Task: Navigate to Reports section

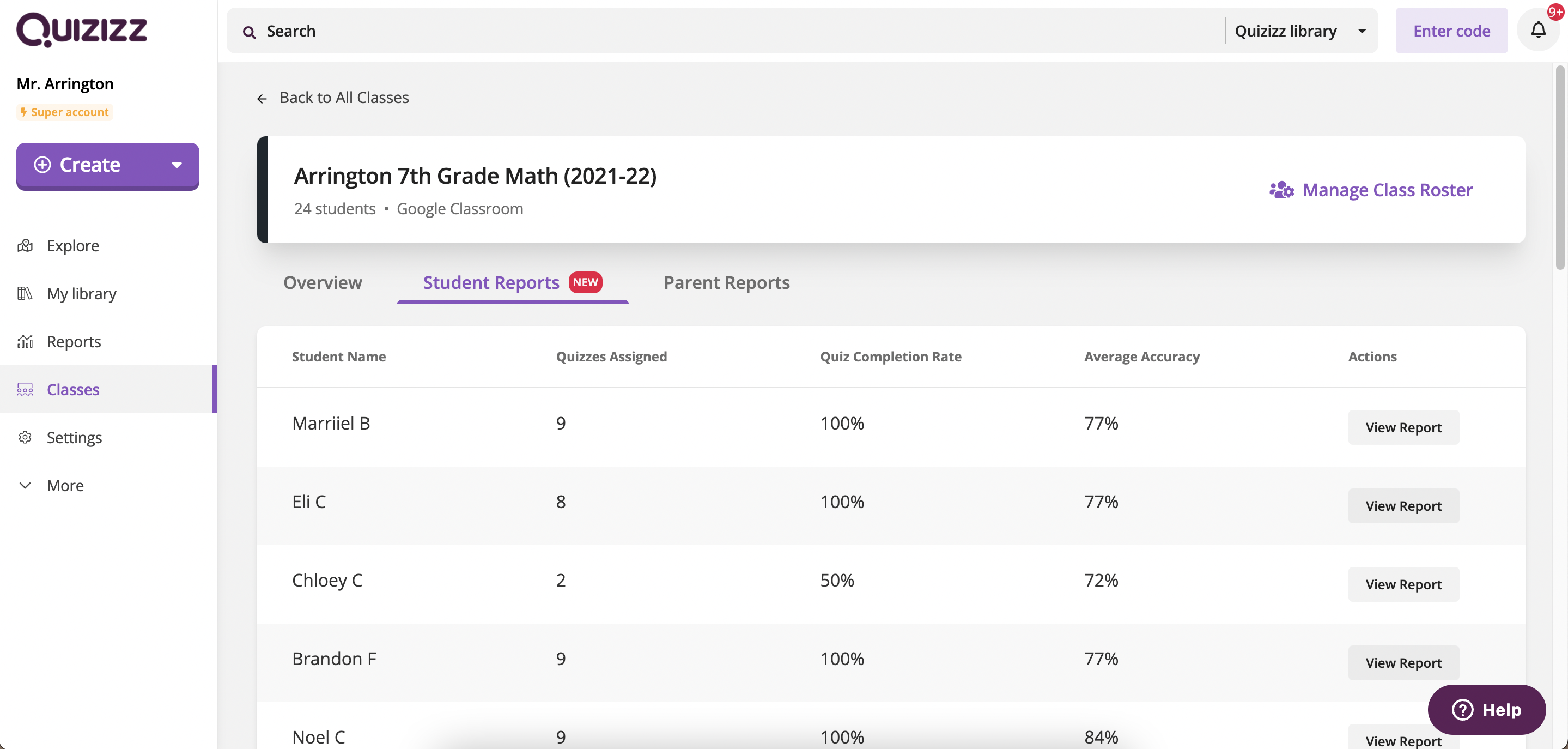Action: tap(74, 341)
